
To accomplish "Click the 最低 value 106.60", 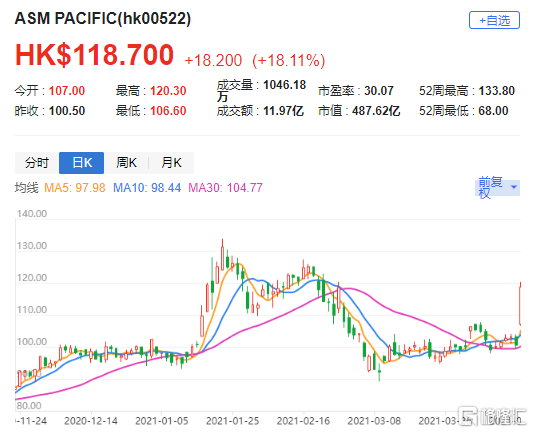I will point(168,111).
